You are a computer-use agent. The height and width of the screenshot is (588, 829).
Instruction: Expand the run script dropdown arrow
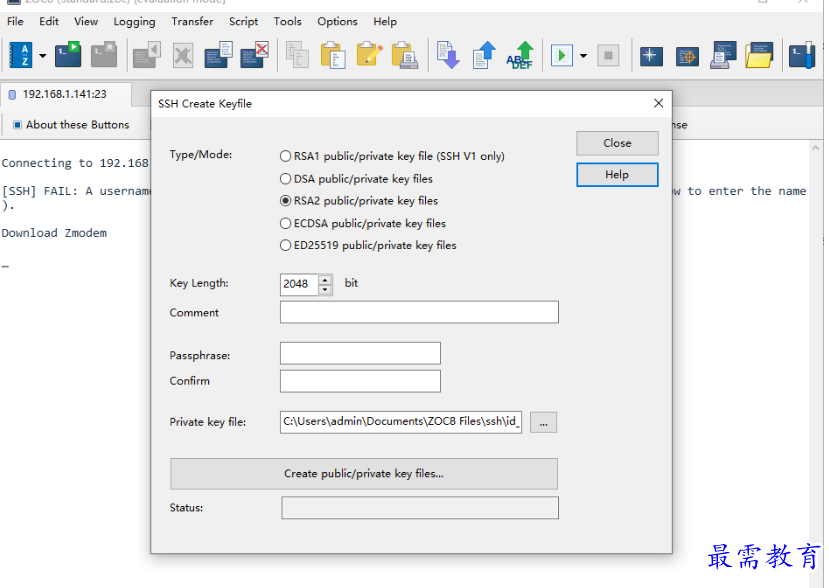pyautogui.click(x=583, y=56)
